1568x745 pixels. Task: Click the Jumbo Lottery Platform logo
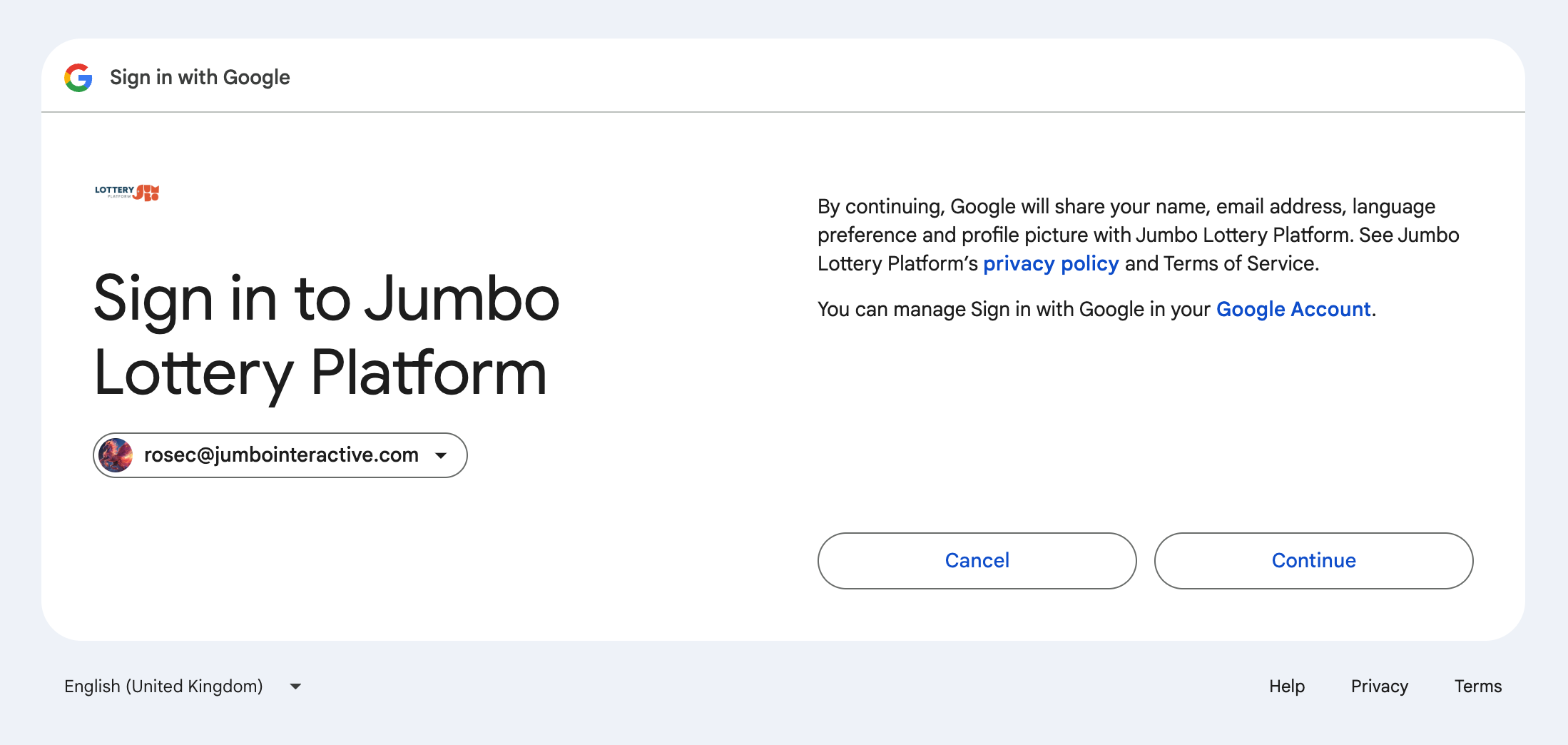coord(127,193)
